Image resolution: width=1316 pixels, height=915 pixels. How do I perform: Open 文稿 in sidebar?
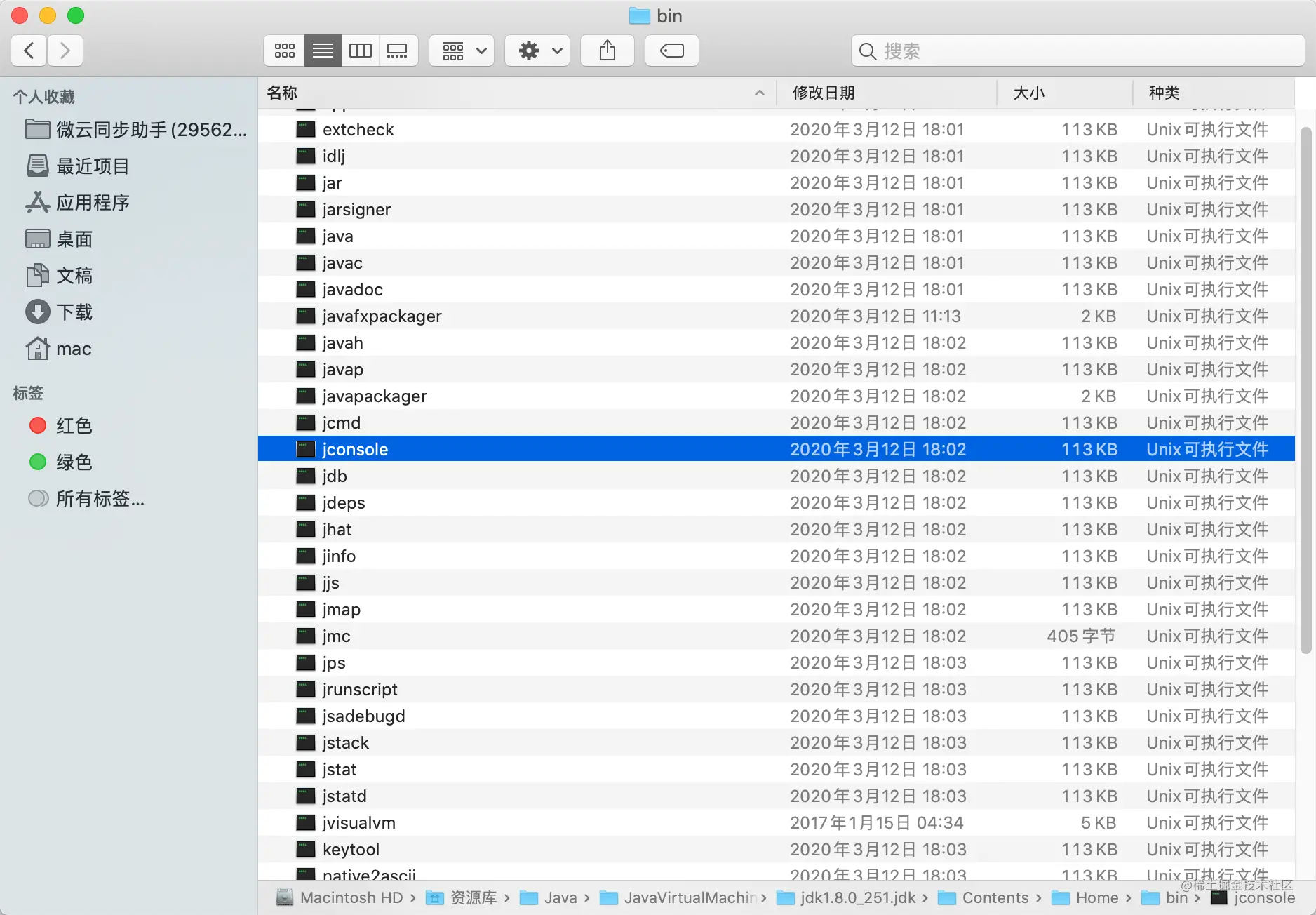(x=60, y=276)
